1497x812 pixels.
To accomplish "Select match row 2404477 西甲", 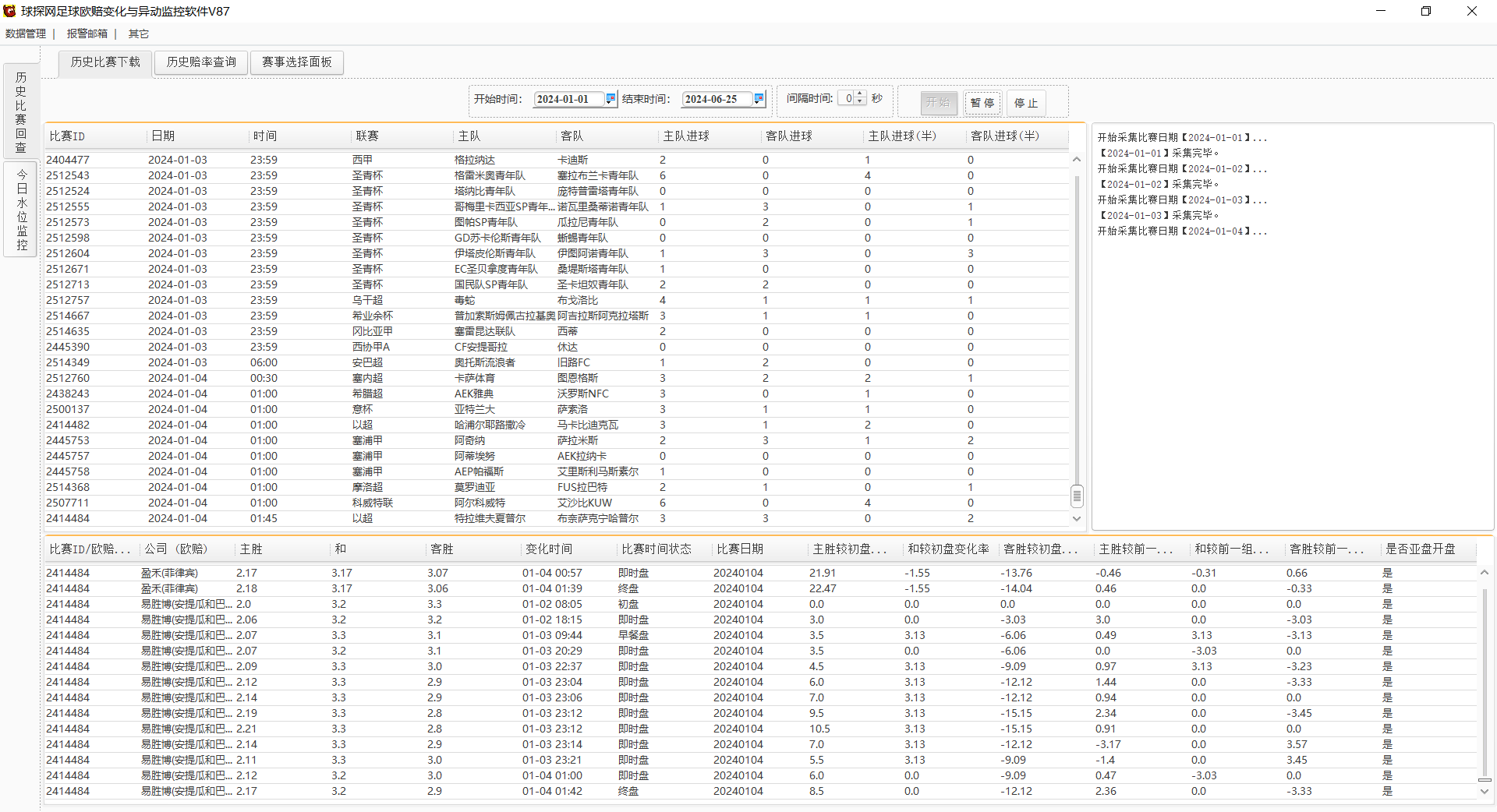I will pos(557,160).
